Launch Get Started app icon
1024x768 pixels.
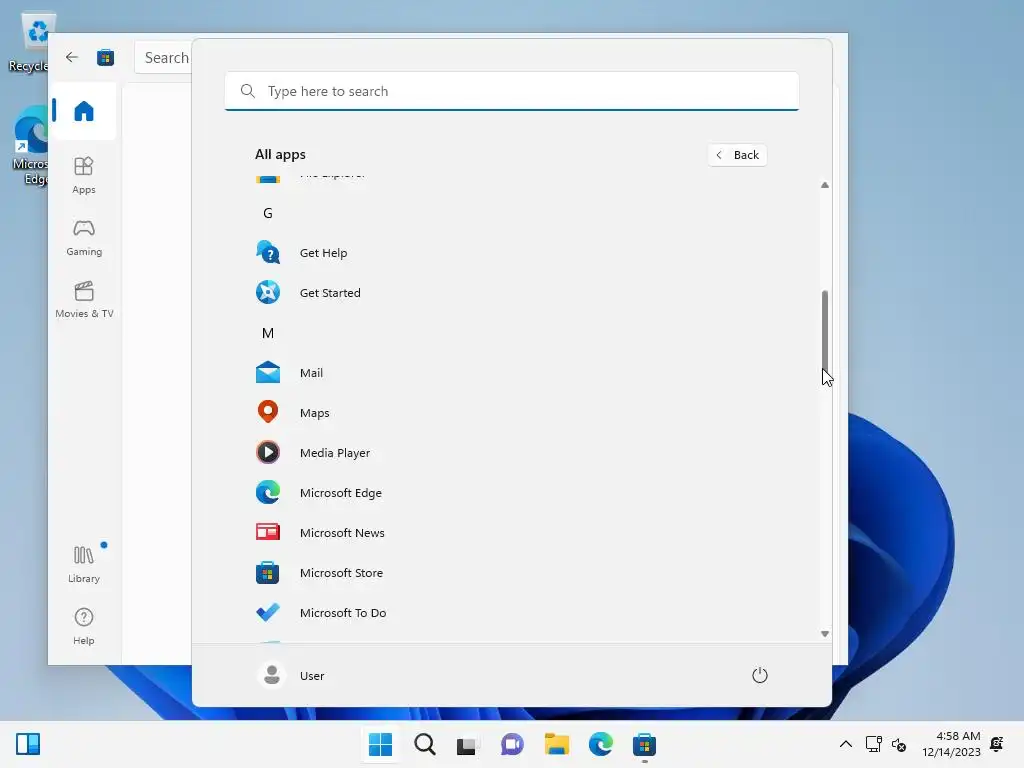click(x=268, y=293)
